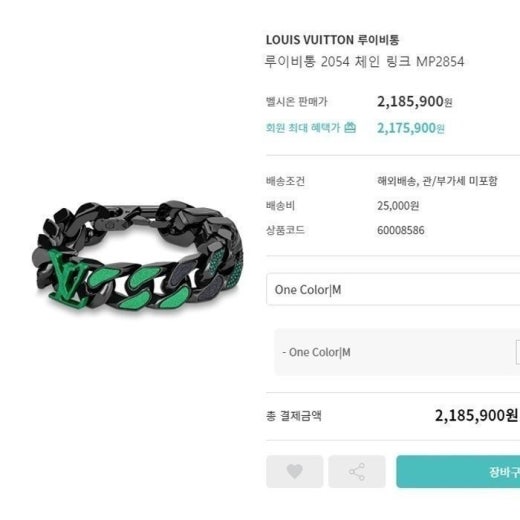
Task: Click the 배송조건 overseas shipping text
Action: coord(437,181)
